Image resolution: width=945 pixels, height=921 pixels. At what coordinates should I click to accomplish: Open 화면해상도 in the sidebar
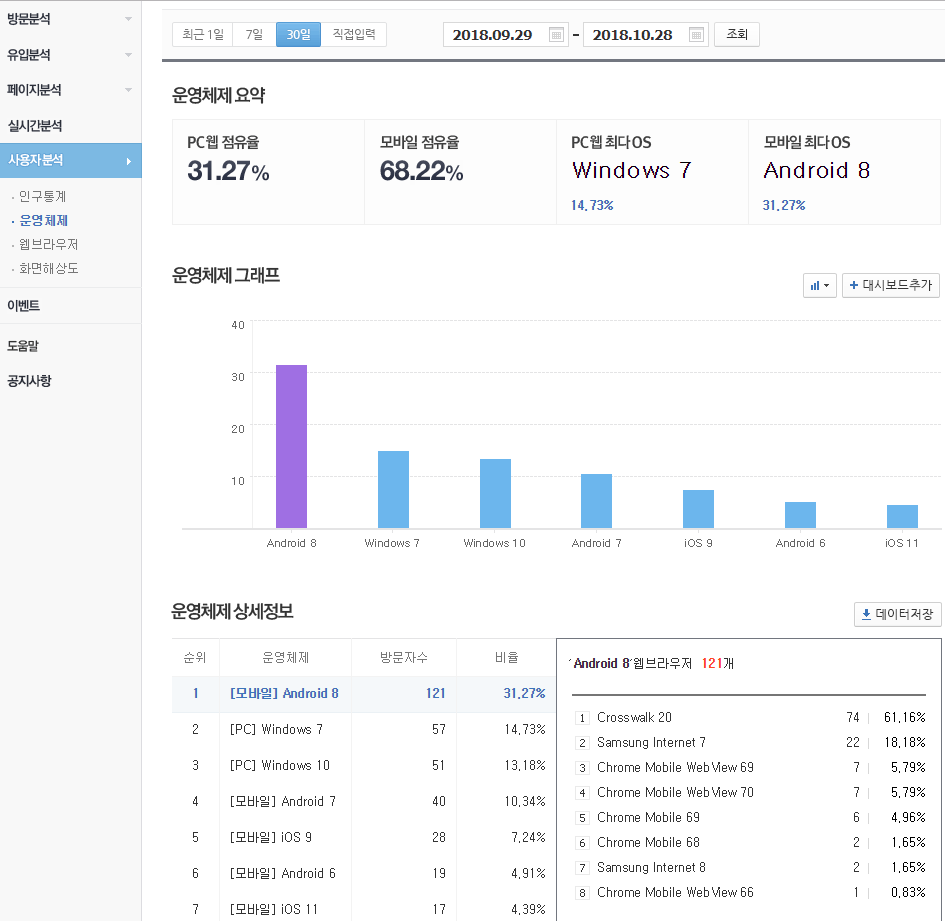48,268
